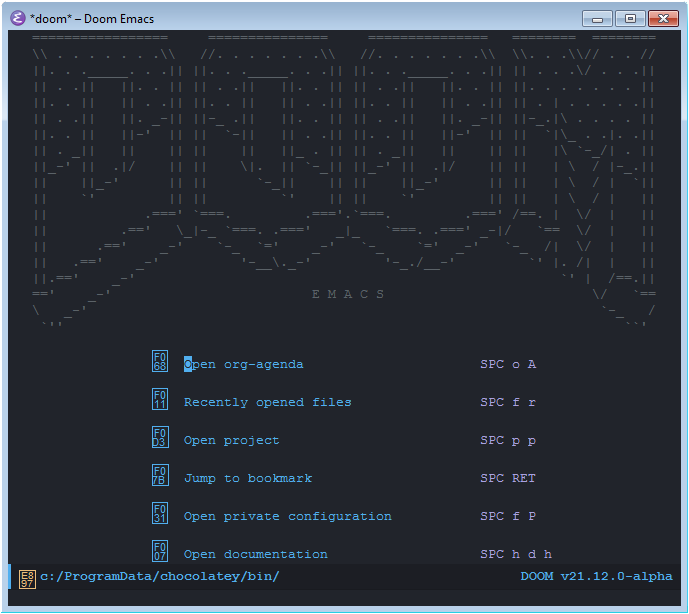
Task: Choose Jump to bookmark
Action: pos(248,478)
